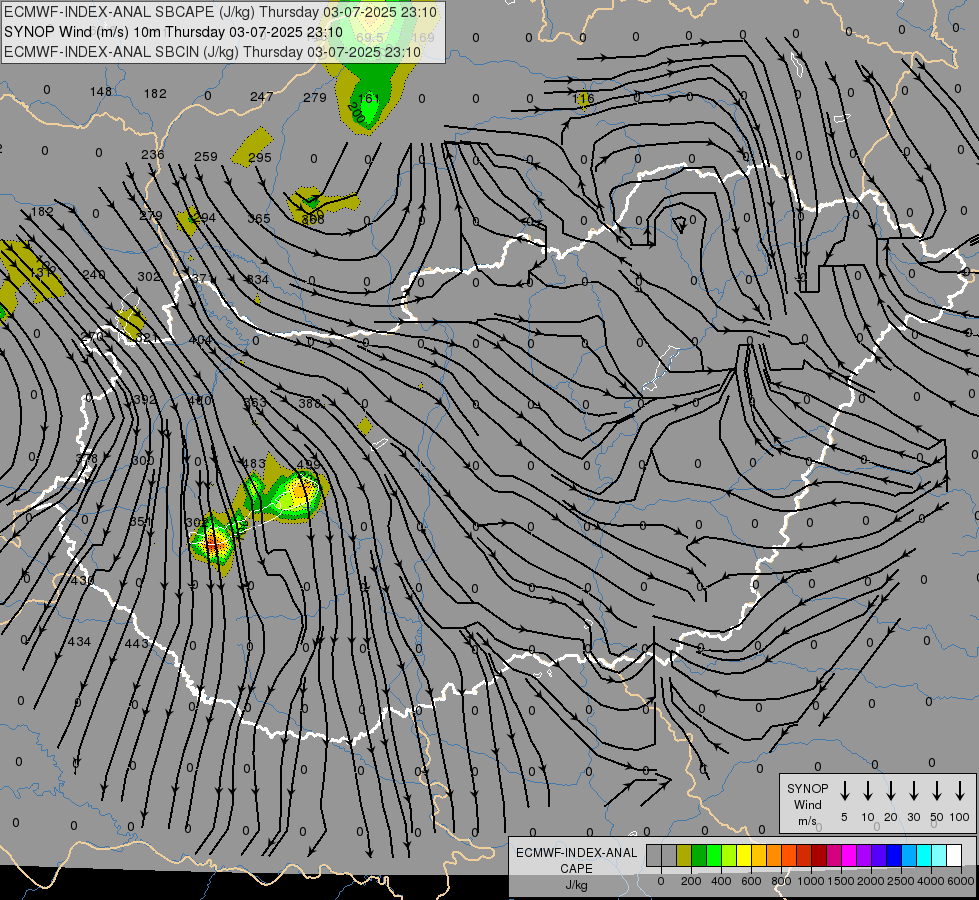Click the 365 CAPE value on the map
This screenshot has width=979, height=900.
coord(258,219)
